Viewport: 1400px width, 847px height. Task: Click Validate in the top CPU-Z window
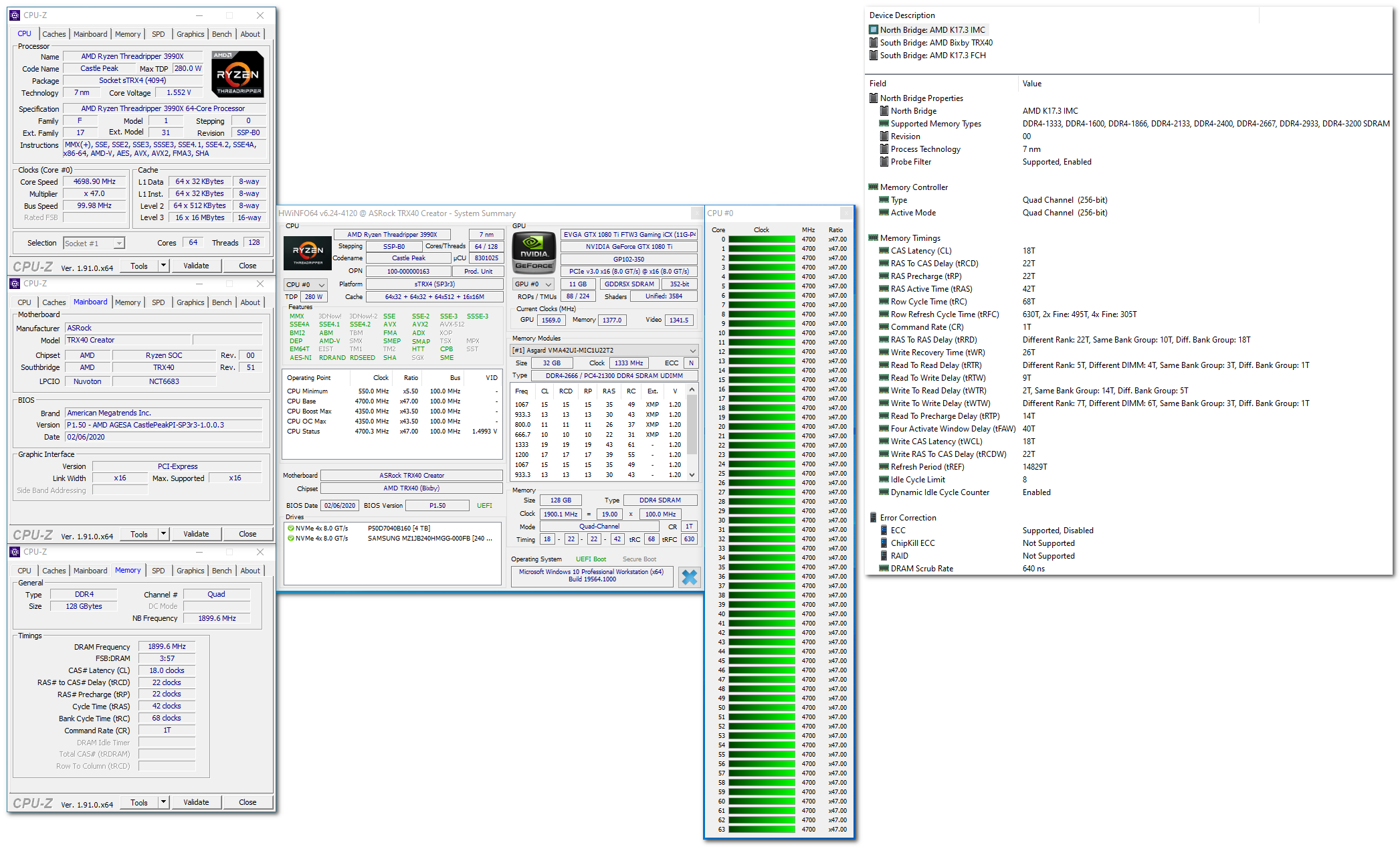pos(196,266)
